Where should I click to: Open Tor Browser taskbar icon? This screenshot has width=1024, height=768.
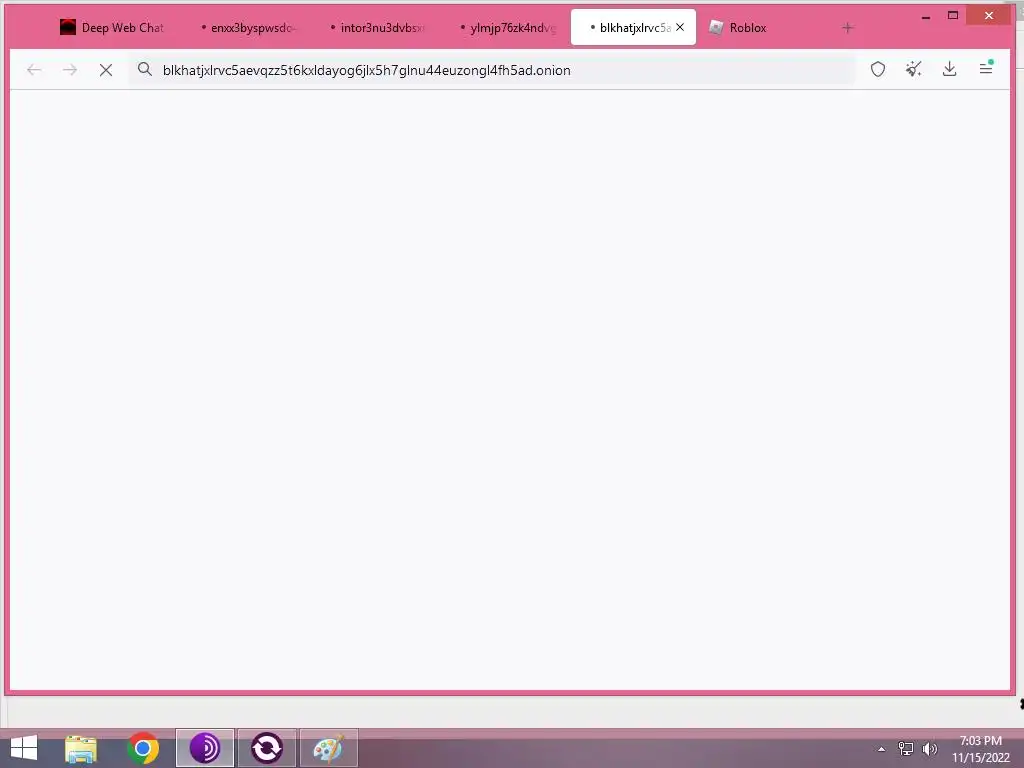coord(204,748)
